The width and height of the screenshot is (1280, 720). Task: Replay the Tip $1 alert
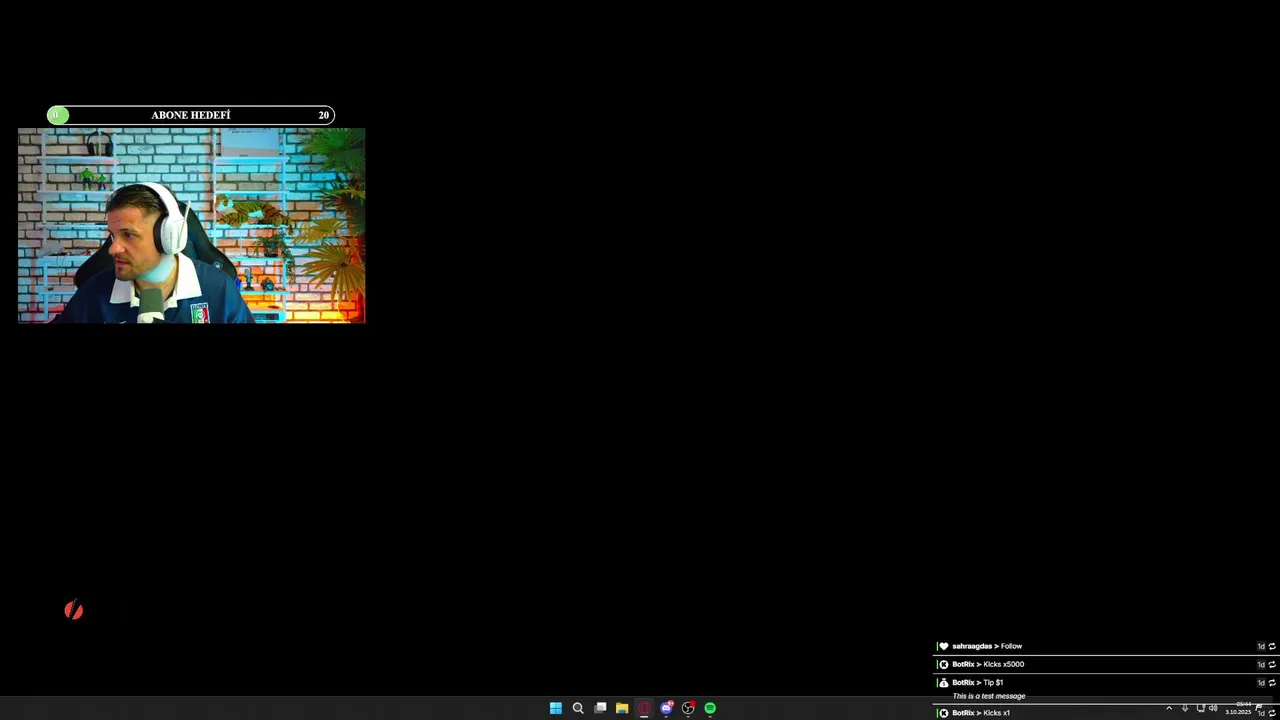(x=1272, y=683)
